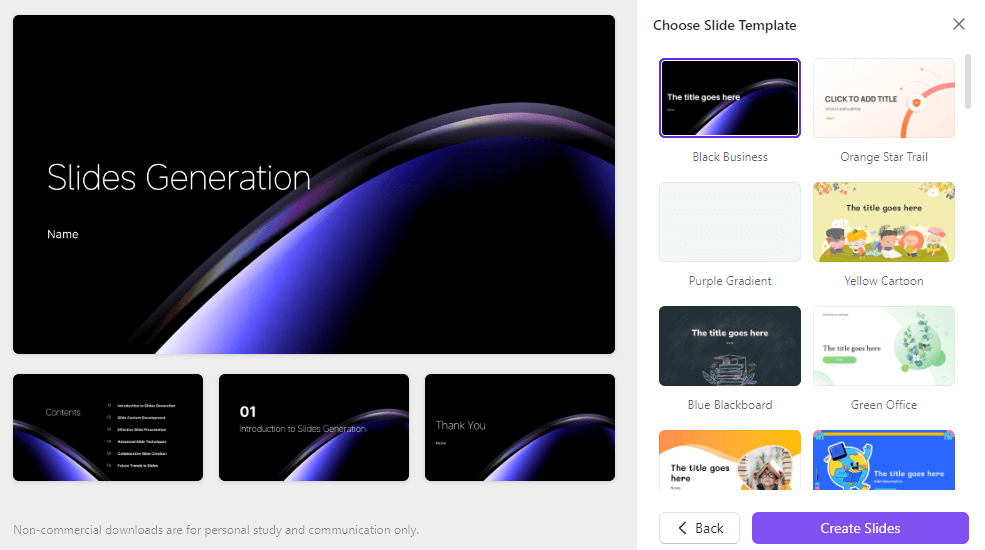985x550 pixels.
Task: Click the Create Slides button
Action: coord(860,528)
